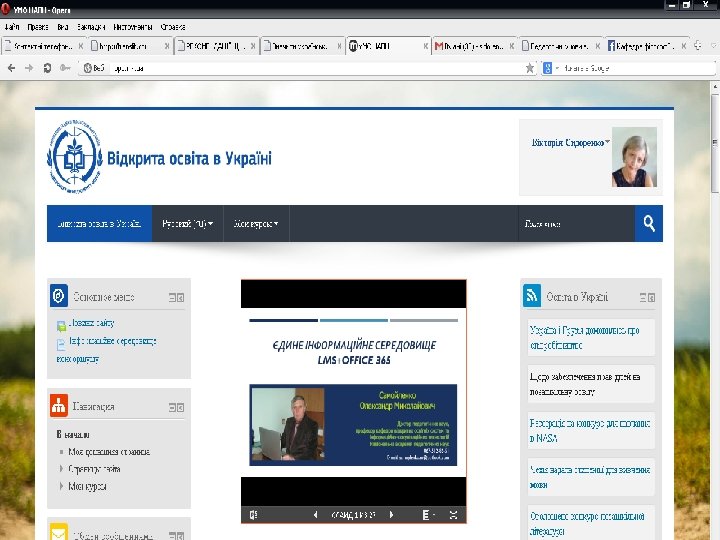This screenshot has height=540, width=720.
Task: Click the browser address field
Action: (x=317, y=68)
